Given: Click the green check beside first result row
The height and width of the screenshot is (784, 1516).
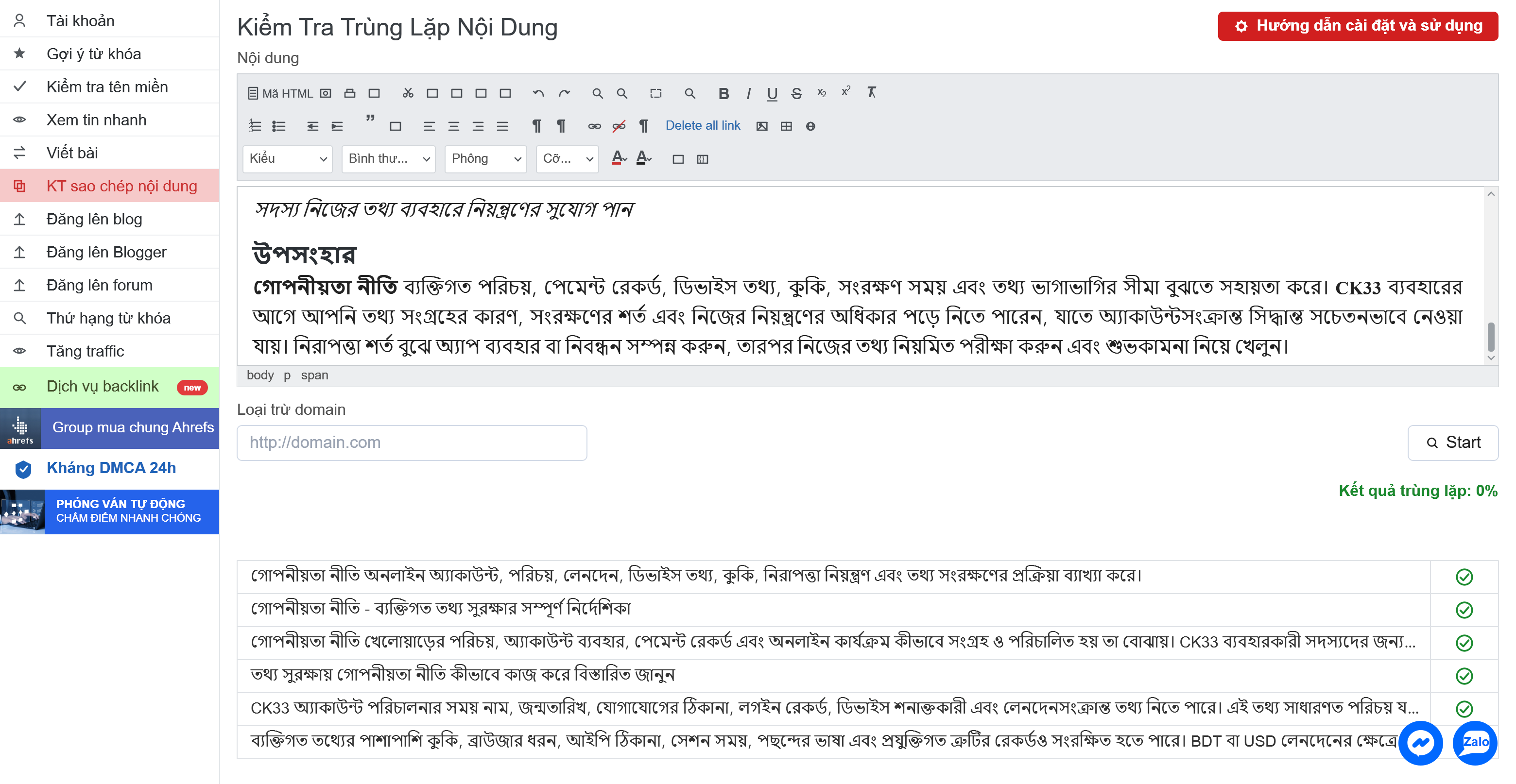Looking at the screenshot, I should pos(1464,577).
